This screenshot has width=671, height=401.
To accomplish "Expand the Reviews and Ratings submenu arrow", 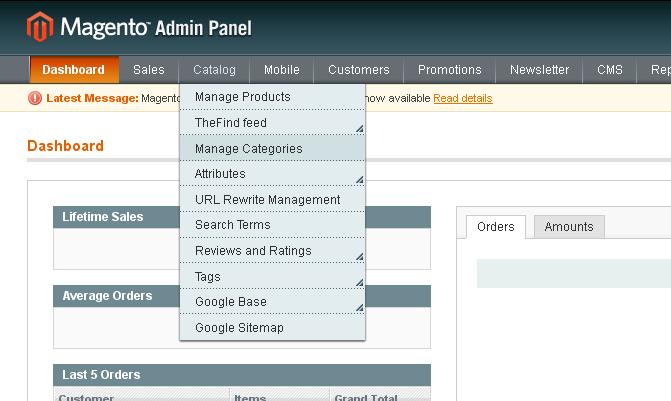I will coord(359,257).
